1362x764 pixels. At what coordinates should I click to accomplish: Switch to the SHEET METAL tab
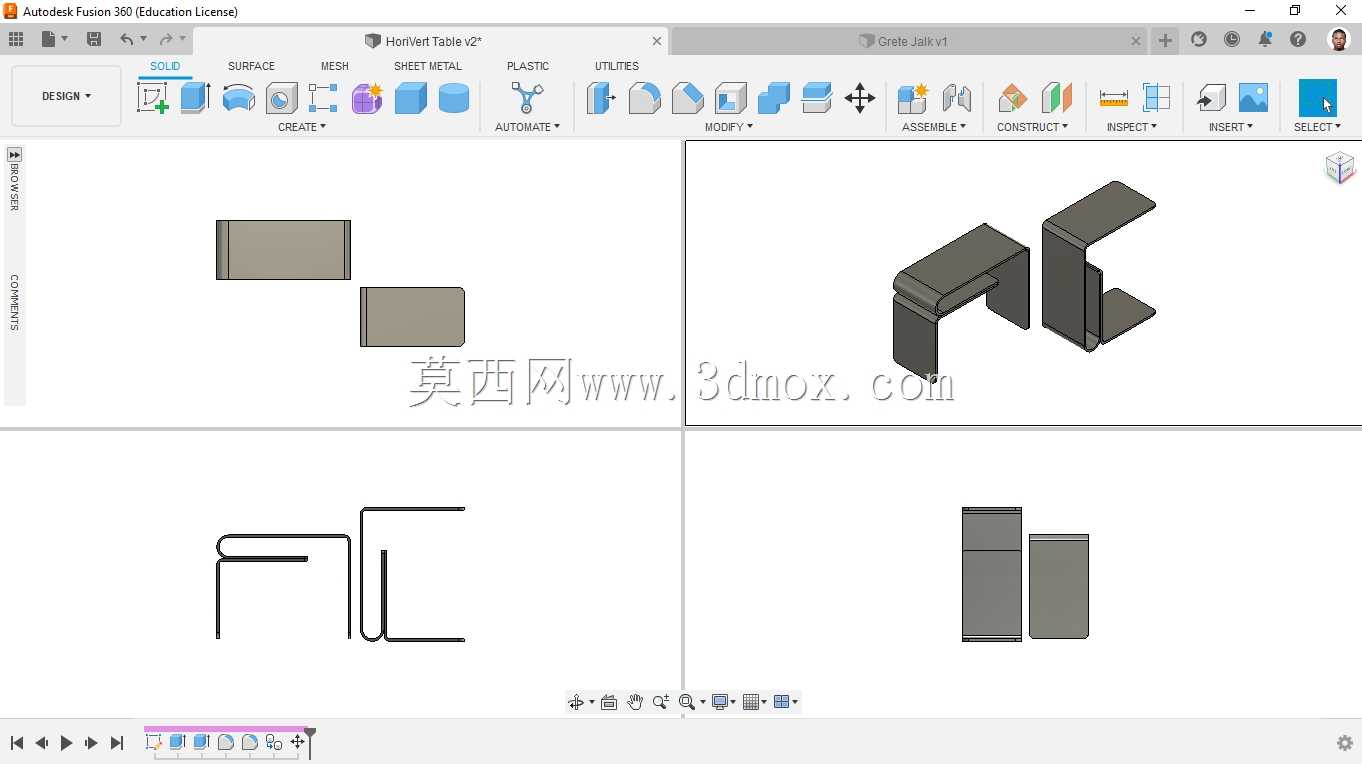428,66
